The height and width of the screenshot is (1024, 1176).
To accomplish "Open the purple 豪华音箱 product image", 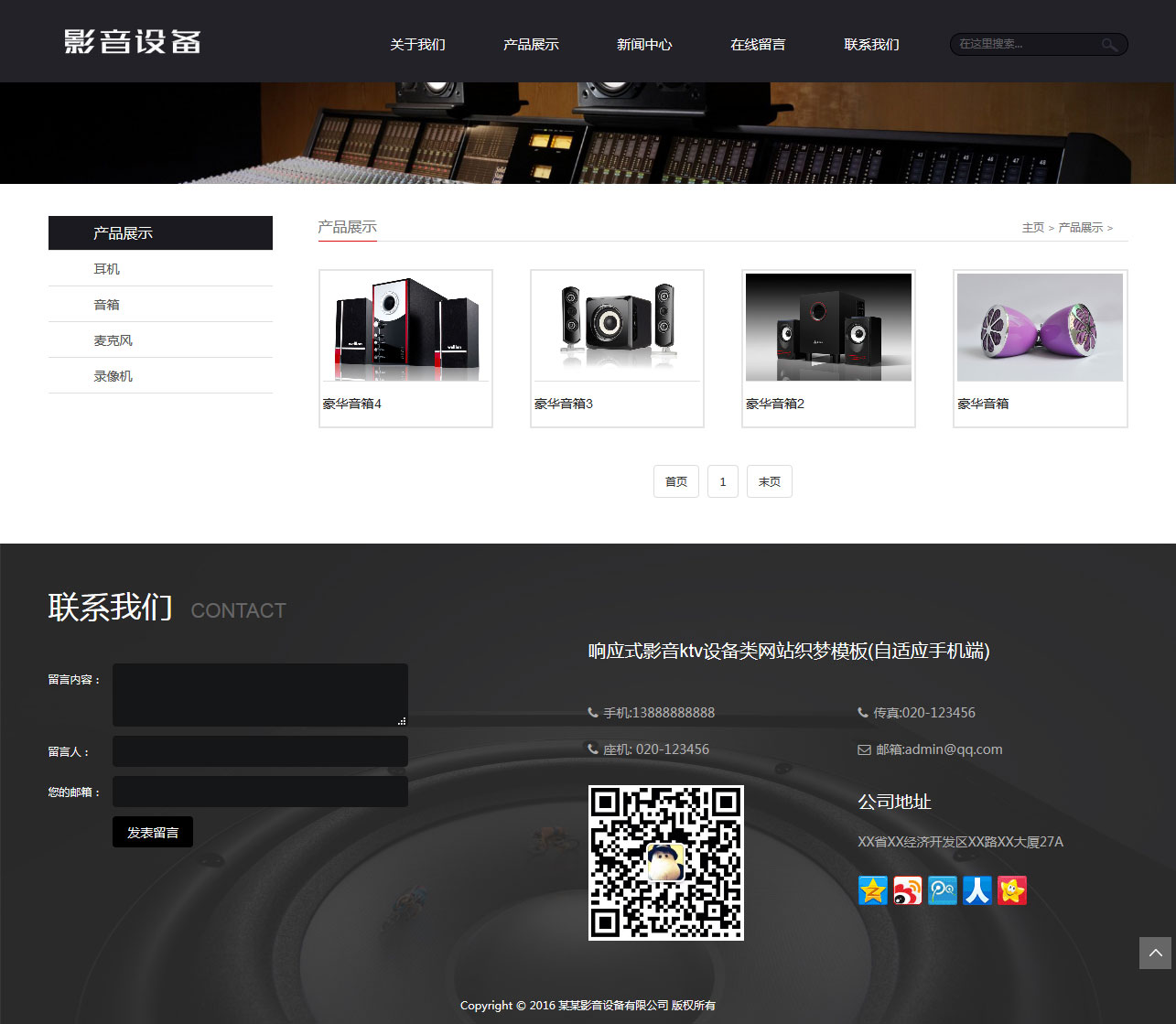I will pyautogui.click(x=1040, y=328).
